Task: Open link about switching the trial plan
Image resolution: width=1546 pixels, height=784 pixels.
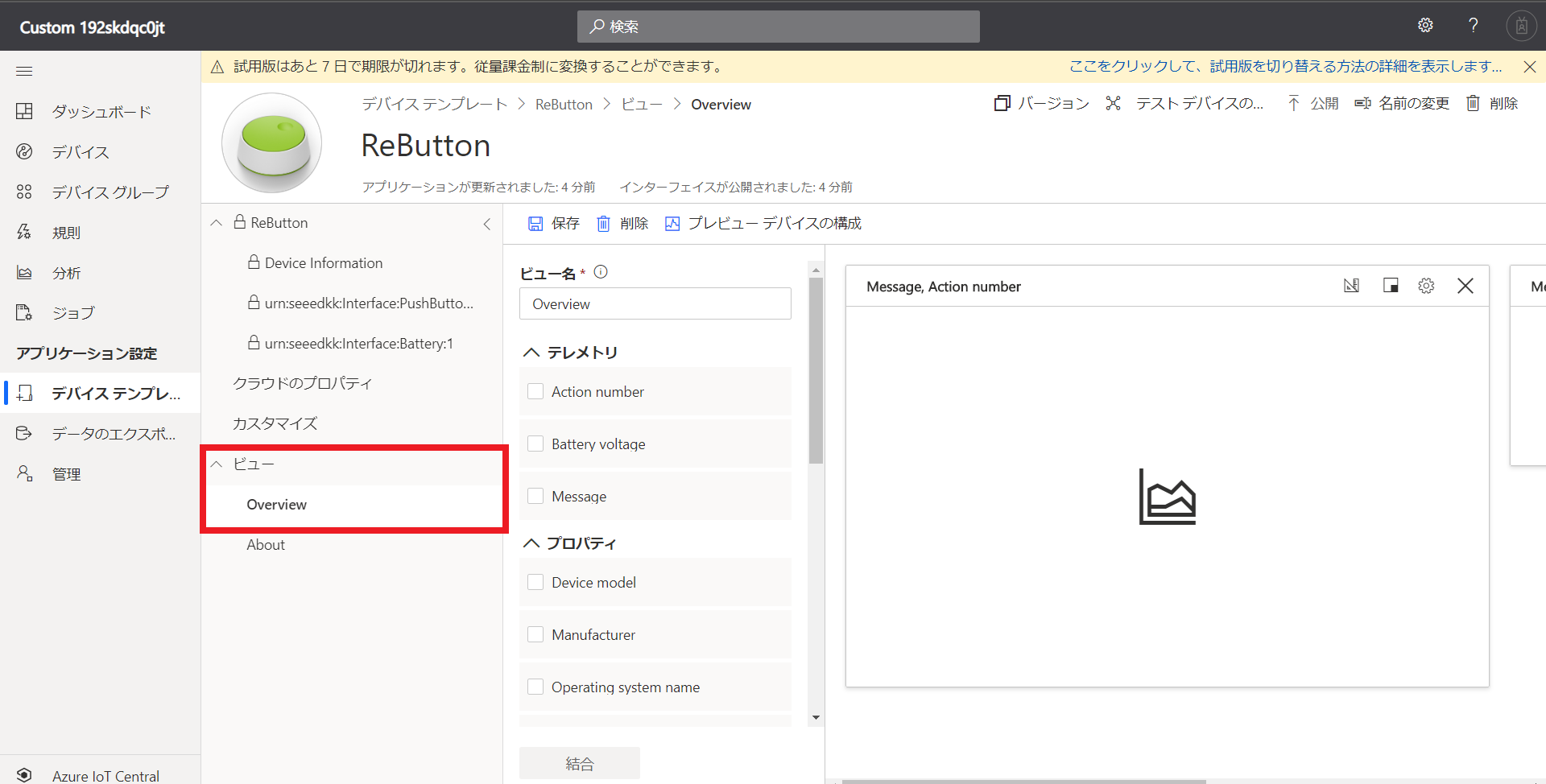Action: pyautogui.click(x=1285, y=67)
